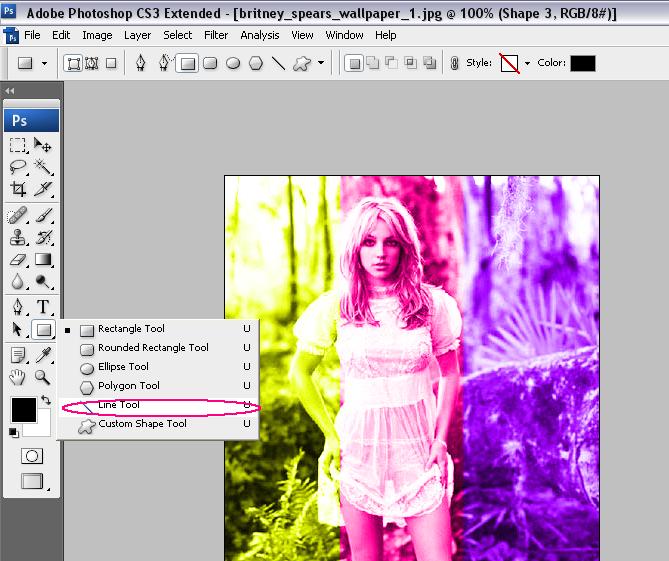The height and width of the screenshot is (561, 669).
Task: Toggle Quick Mask mode button
Action: pyautogui.click(x=32, y=455)
